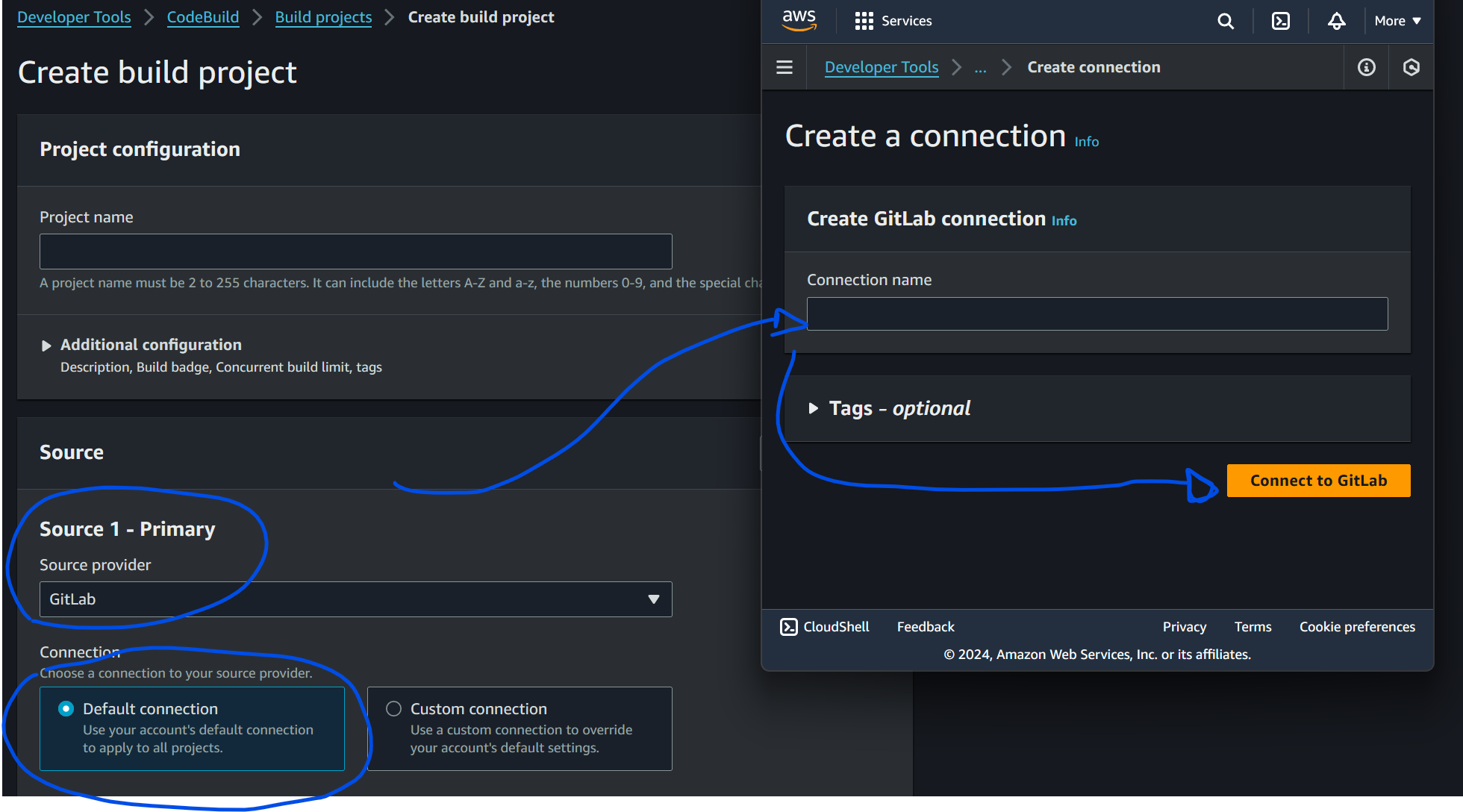
Task: Open the Terms footer link
Action: point(1253,627)
